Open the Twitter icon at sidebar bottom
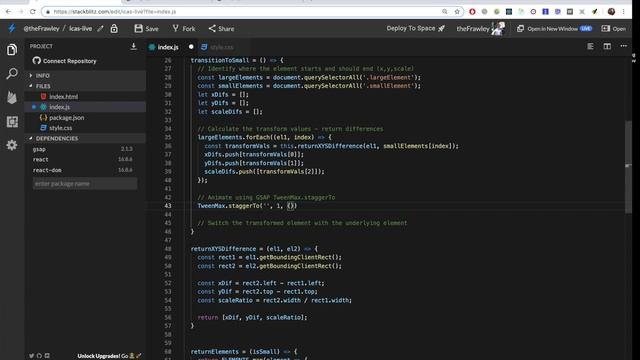This screenshot has width=640, height=360. tap(31, 356)
